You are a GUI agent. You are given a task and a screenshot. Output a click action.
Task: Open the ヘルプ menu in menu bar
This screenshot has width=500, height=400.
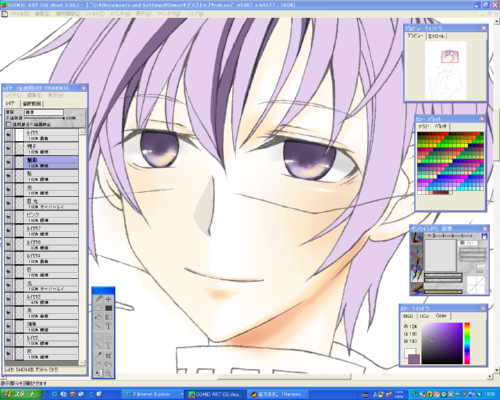[195, 14]
